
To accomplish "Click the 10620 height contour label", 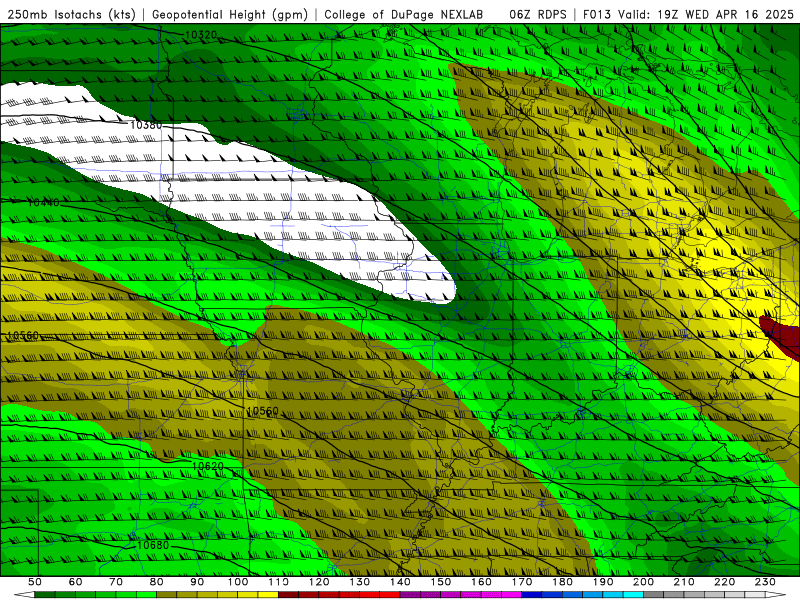I will 208,466.
